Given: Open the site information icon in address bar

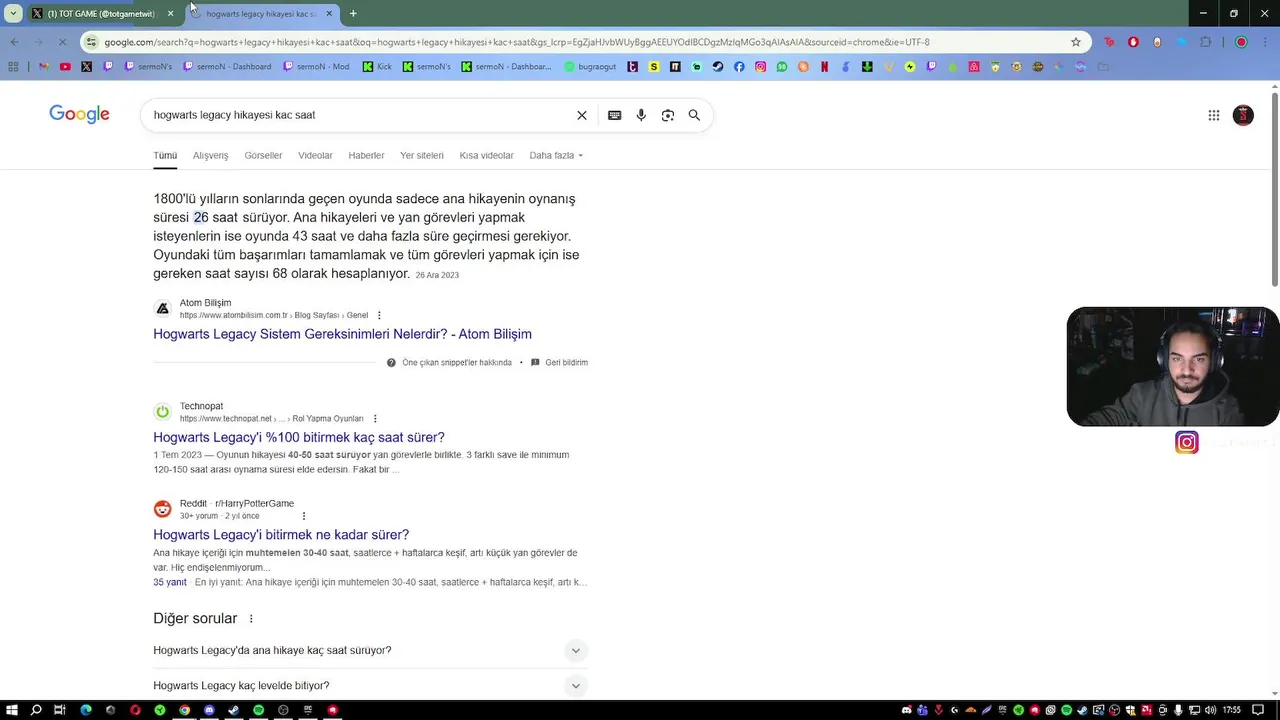Looking at the screenshot, I should click(92, 42).
